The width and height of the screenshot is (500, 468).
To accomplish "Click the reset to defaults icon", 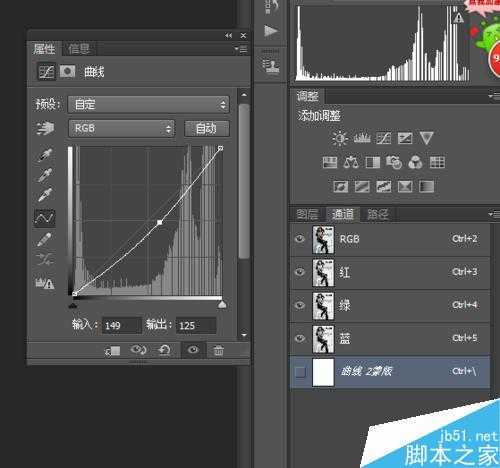I will pyautogui.click(x=164, y=350).
